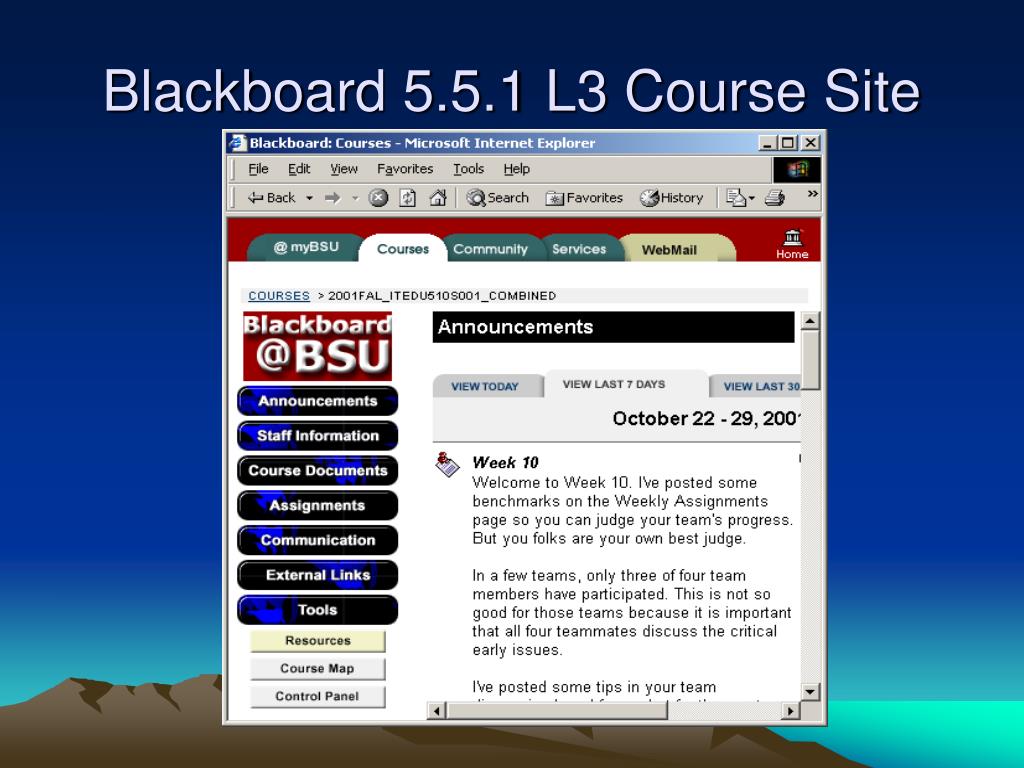
Task: Open the Control Panel button
Action: 317,696
